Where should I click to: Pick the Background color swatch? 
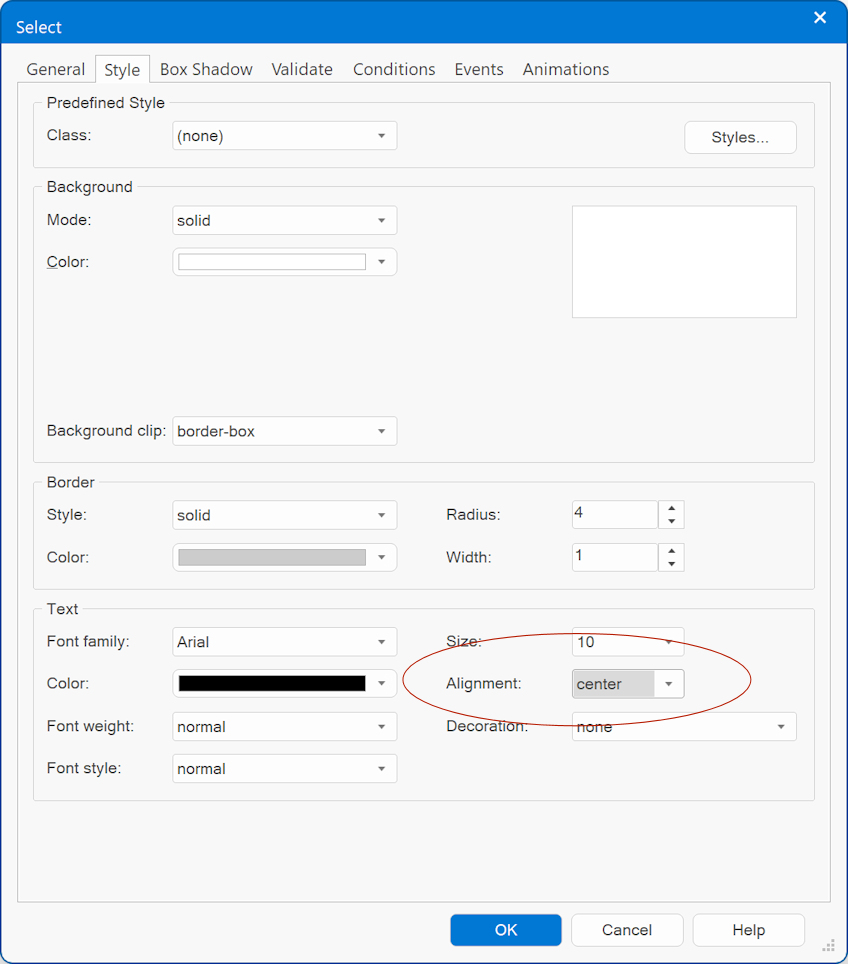272,262
